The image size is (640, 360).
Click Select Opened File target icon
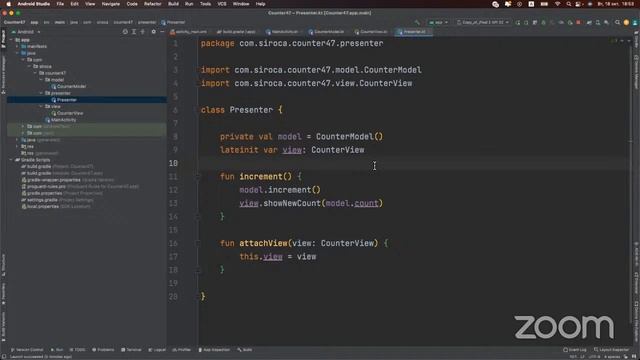[x=125, y=32]
